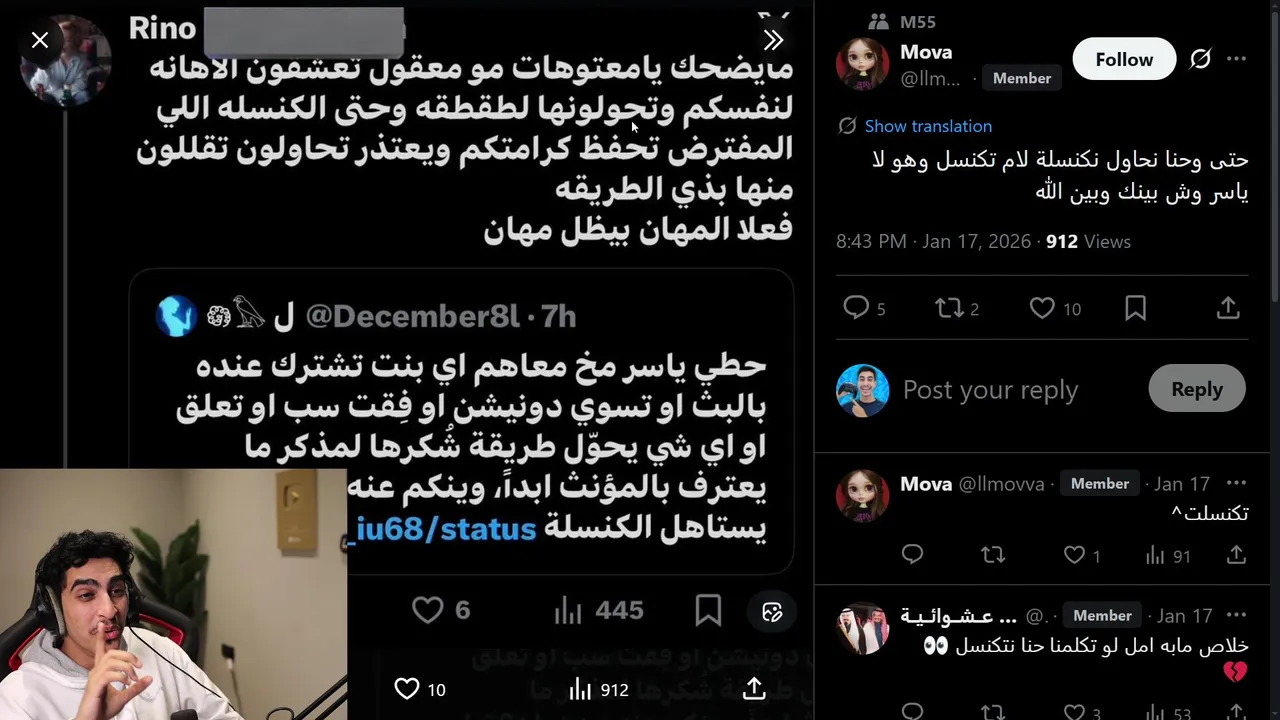This screenshot has height=720, width=1280.
Task: Open Grok icon beside Follow button
Action: [1200, 59]
